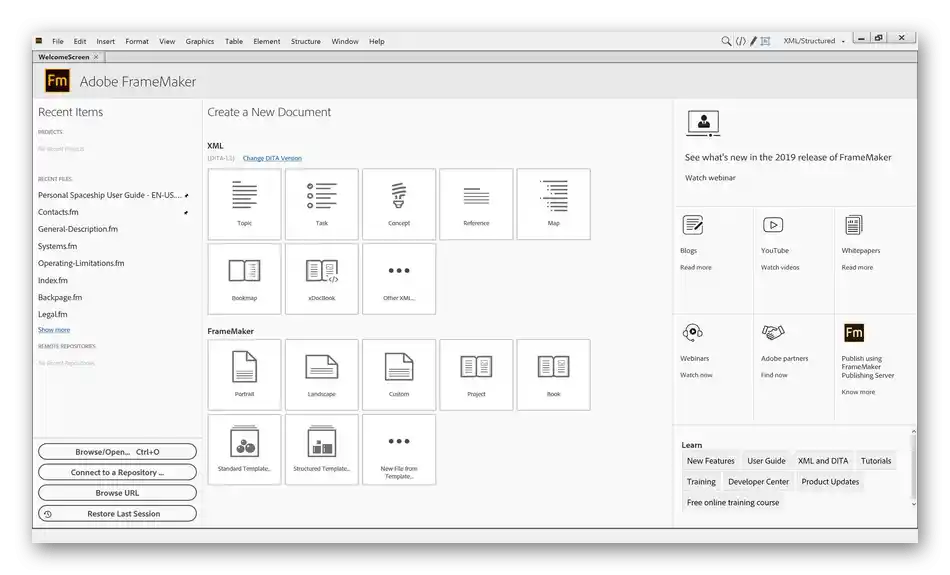Click Connect to a Repository button
This screenshot has width=950, height=575.
pyautogui.click(x=117, y=473)
